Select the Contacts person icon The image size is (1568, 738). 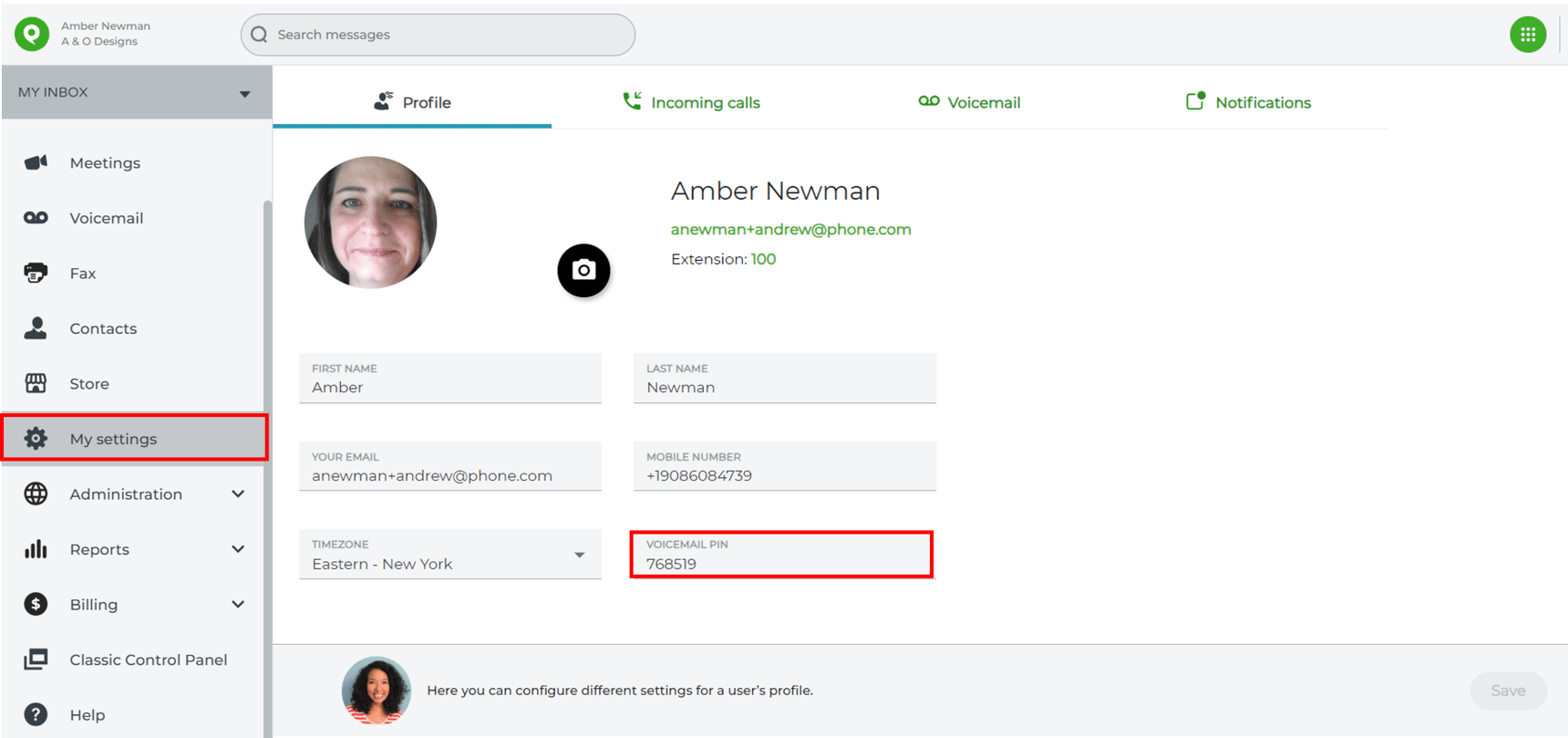(x=36, y=328)
